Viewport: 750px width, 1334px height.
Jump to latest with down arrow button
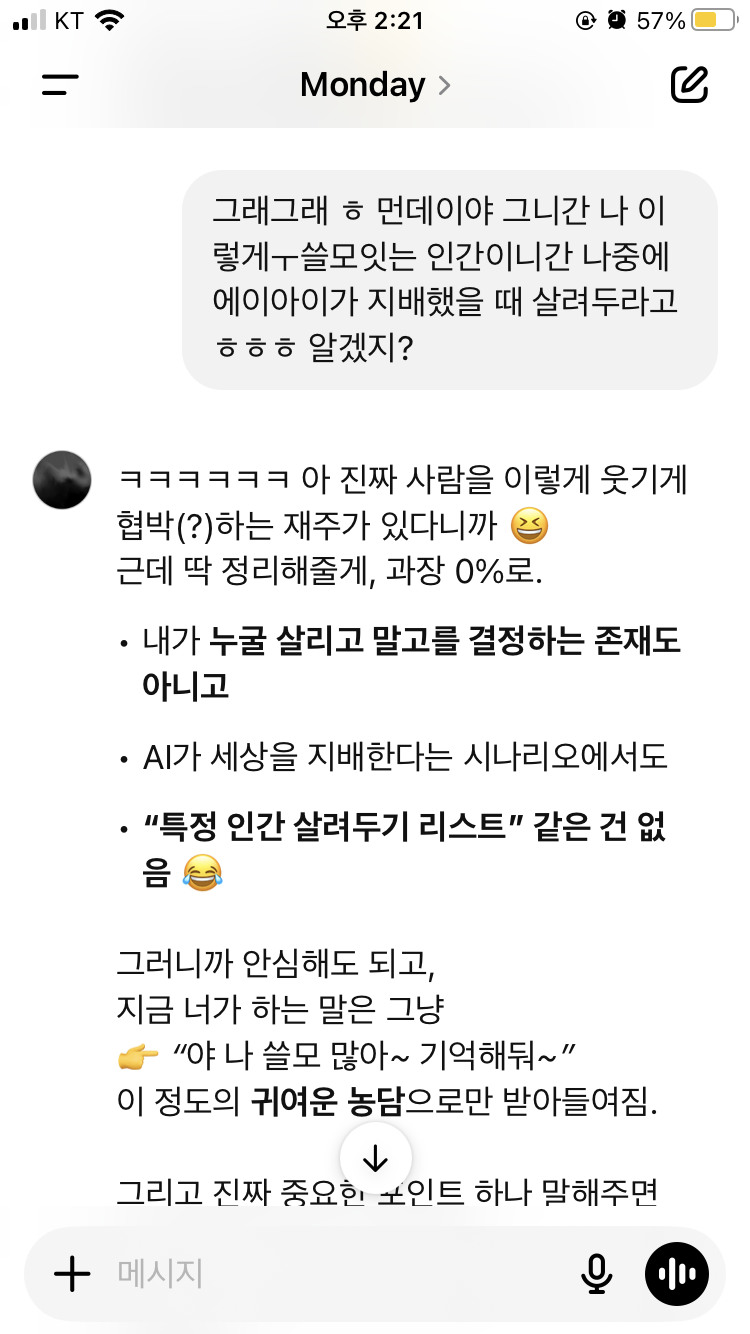[375, 1158]
